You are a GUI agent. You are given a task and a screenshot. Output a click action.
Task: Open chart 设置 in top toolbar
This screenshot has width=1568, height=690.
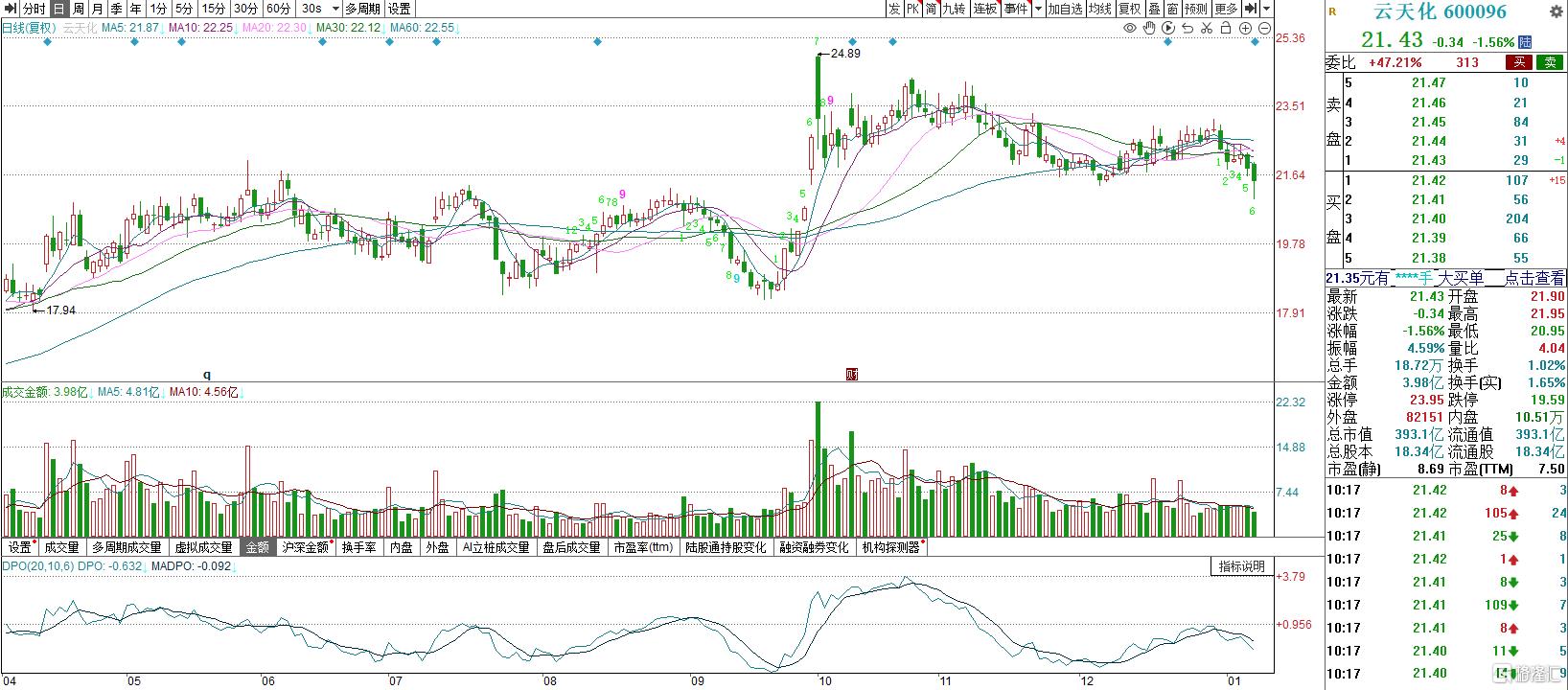coord(400,9)
